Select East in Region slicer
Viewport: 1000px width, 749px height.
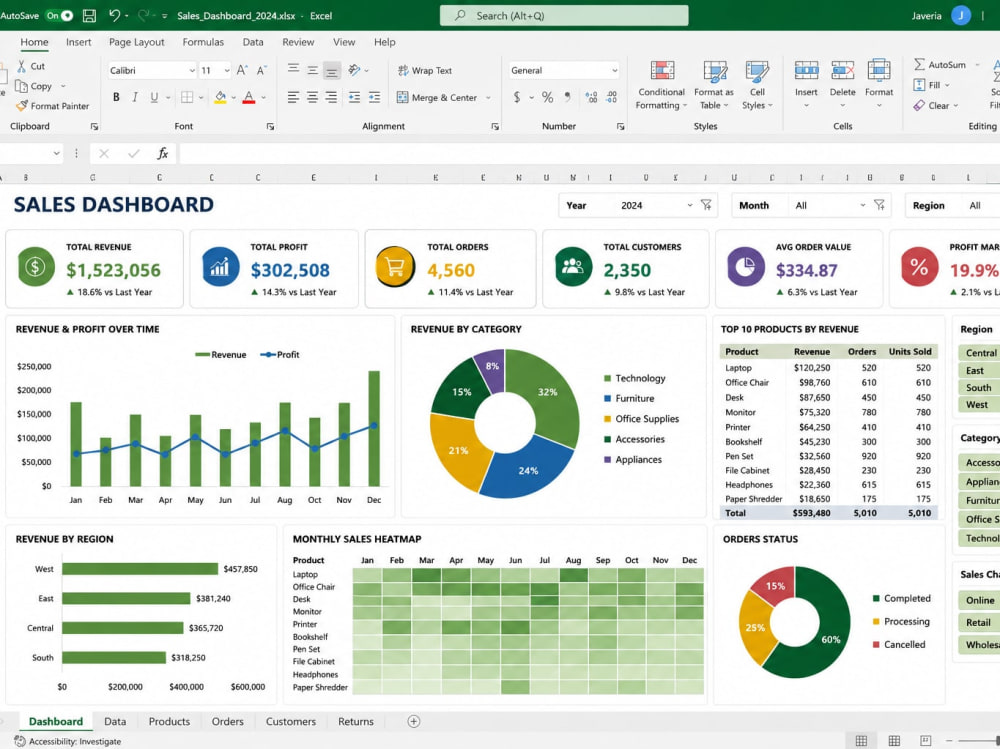[x=980, y=371]
